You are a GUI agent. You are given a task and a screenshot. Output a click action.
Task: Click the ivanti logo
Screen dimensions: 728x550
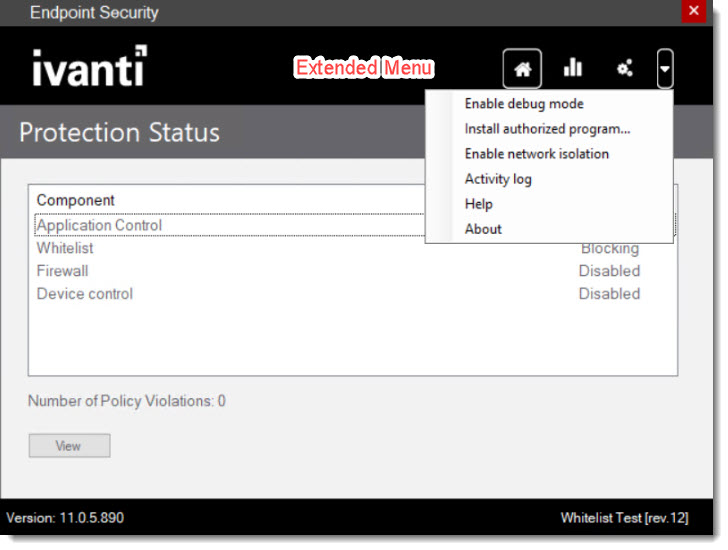[88, 67]
